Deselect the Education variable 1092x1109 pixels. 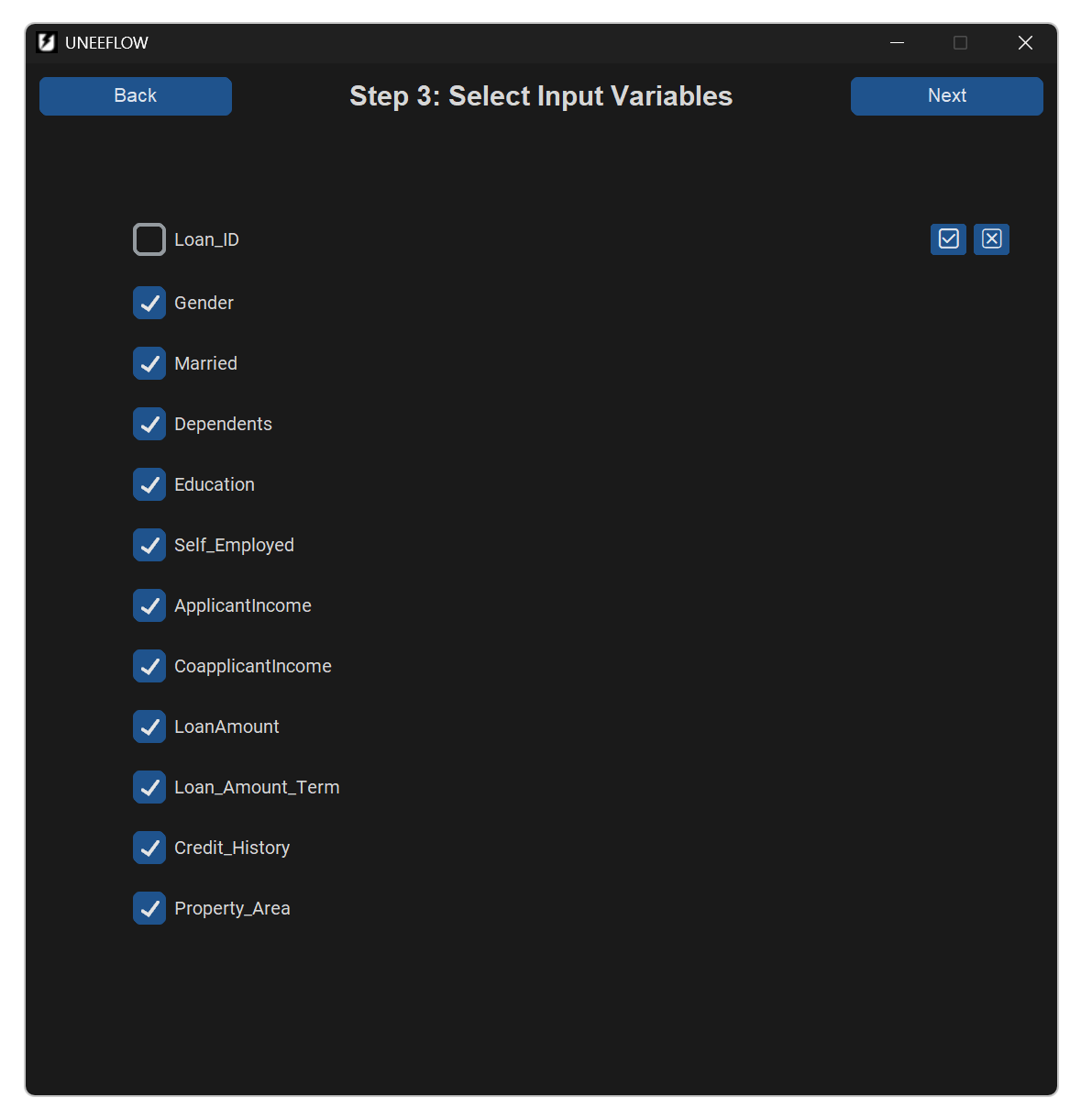[149, 484]
